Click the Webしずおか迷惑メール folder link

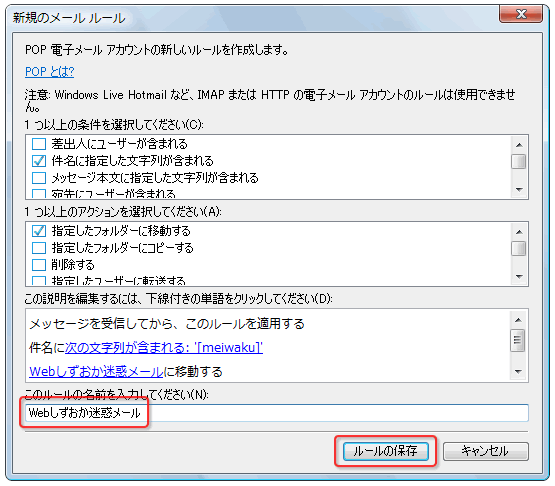click(96, 372)
